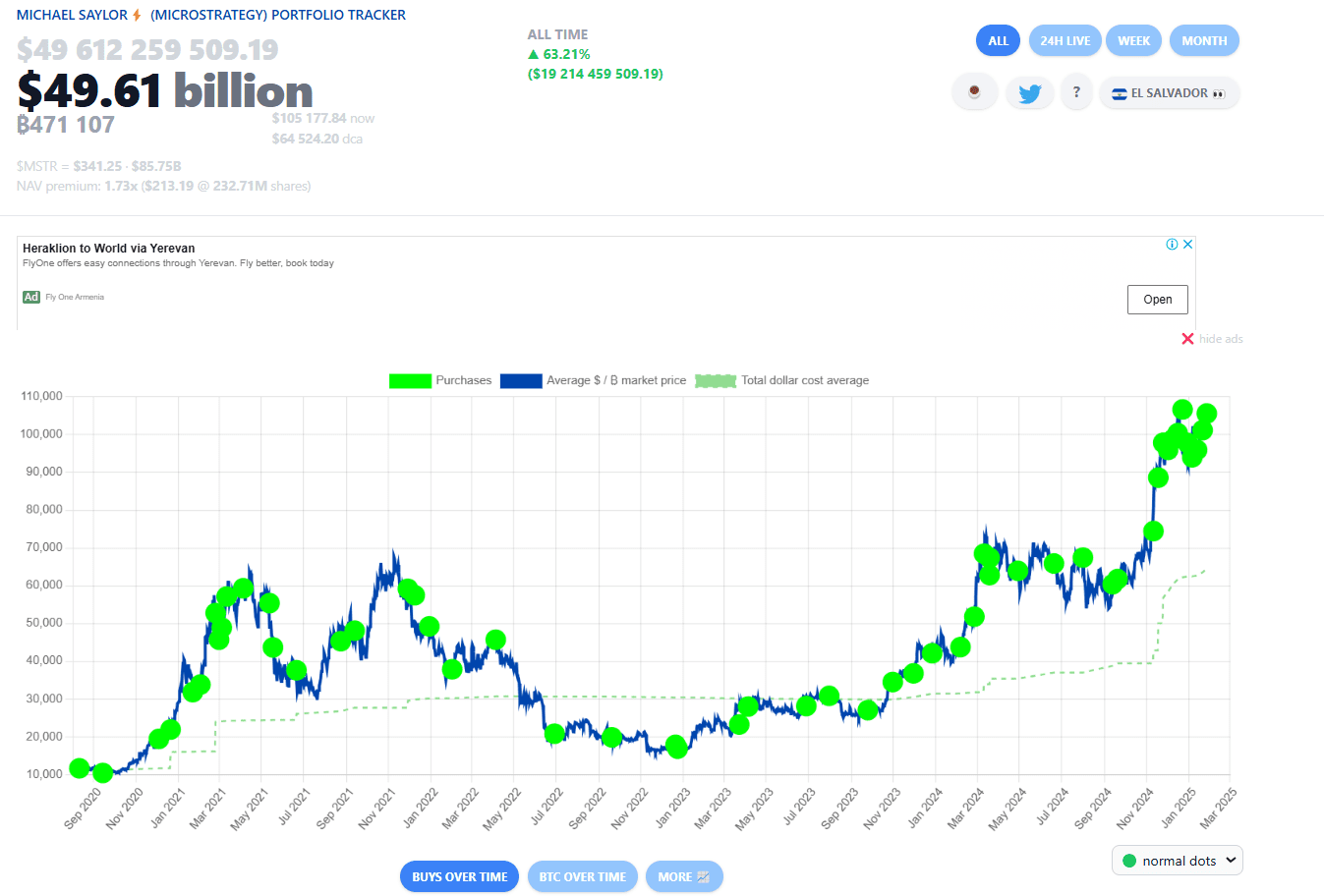
Task: Click the ad info icon in the banner
Action: click(x=1171, y=244)
